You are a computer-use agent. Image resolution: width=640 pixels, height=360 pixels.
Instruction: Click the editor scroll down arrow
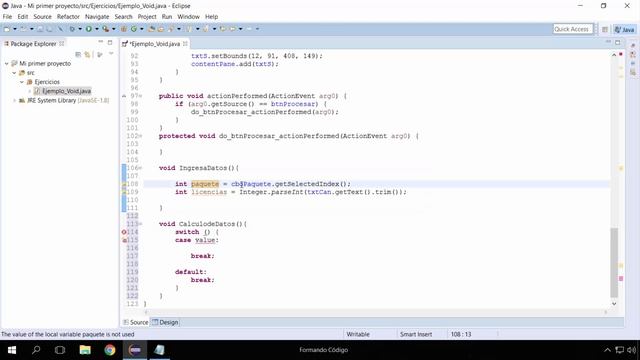(614, 304)
